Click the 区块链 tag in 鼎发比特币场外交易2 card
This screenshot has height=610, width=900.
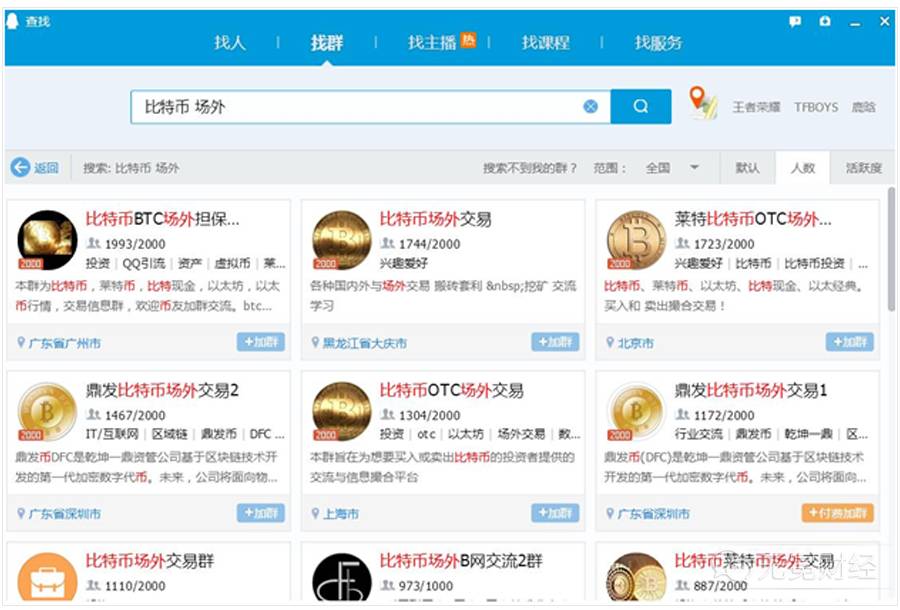click(169, 434)
